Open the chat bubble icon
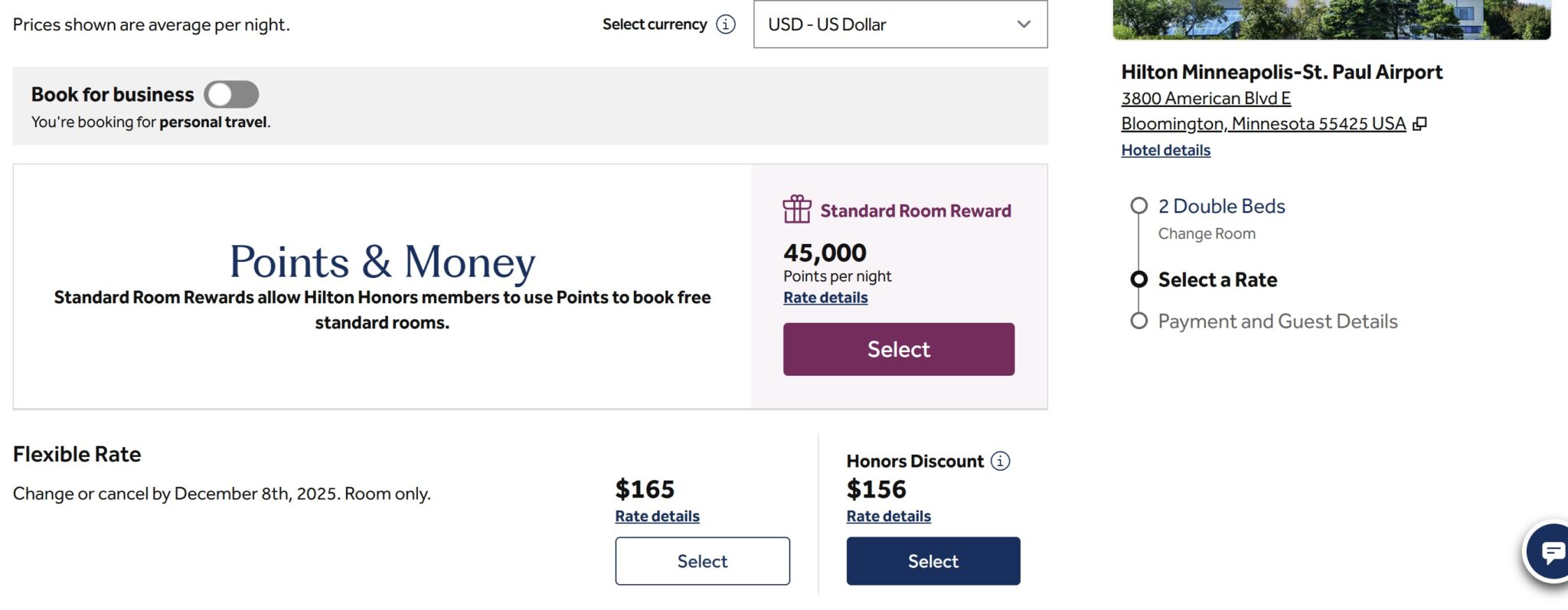This screenshot has height=610, width=1568. tap(1548, 551)
